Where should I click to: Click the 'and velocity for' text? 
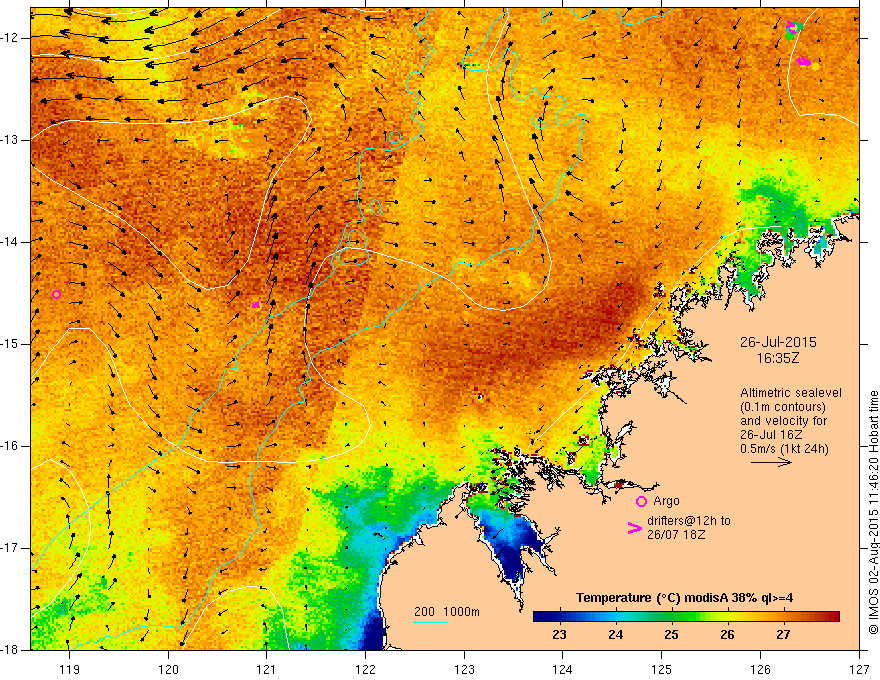[783, 421]
